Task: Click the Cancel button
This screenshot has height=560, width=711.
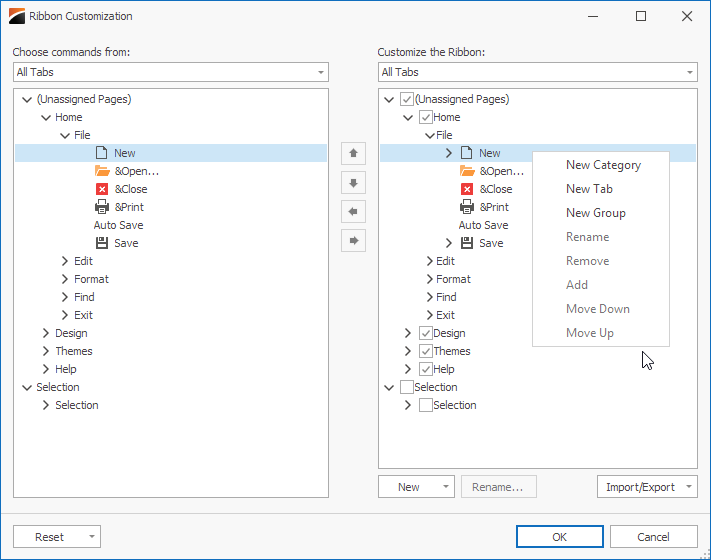Action: point(653,537)
